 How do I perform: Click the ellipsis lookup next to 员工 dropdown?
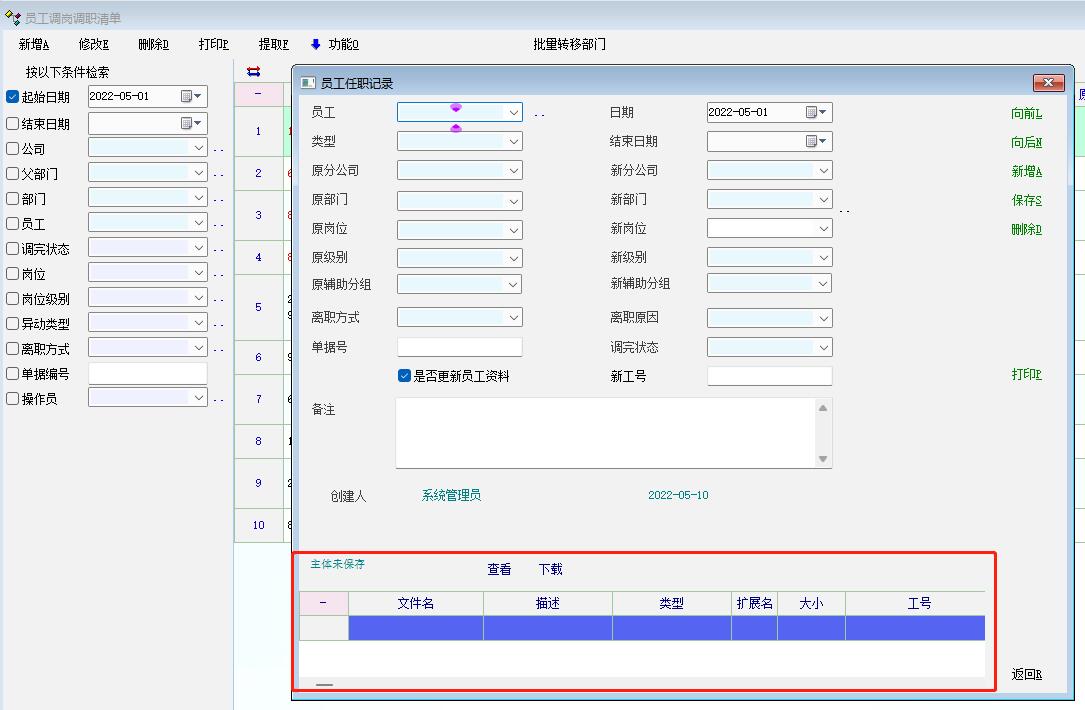539,114
